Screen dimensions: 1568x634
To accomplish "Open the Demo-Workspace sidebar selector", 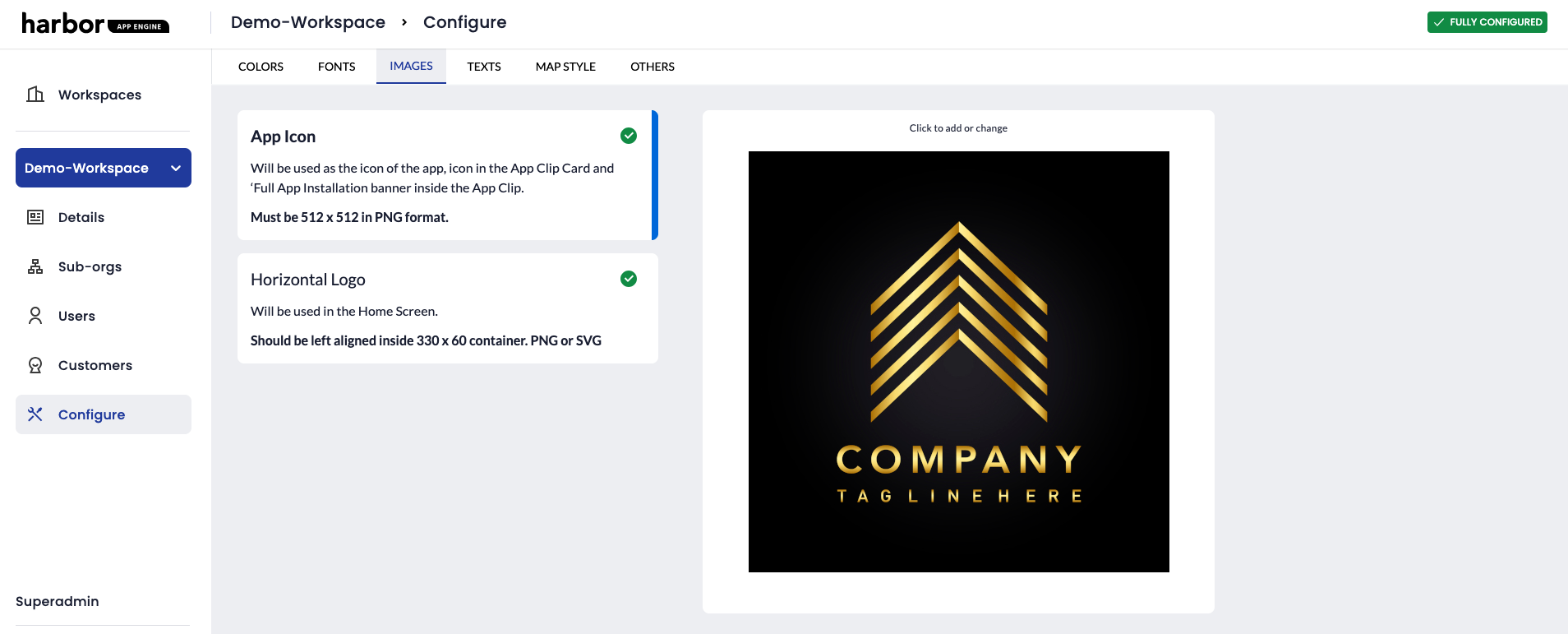I will tap(87, 168).
